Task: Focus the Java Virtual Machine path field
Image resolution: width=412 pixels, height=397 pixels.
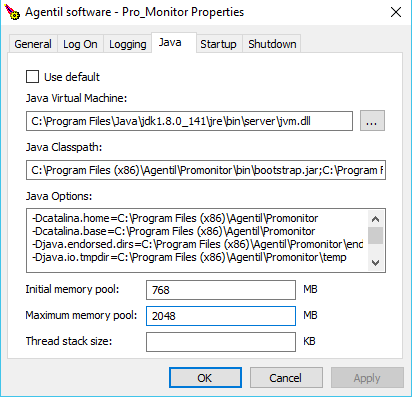Action: 189,121
